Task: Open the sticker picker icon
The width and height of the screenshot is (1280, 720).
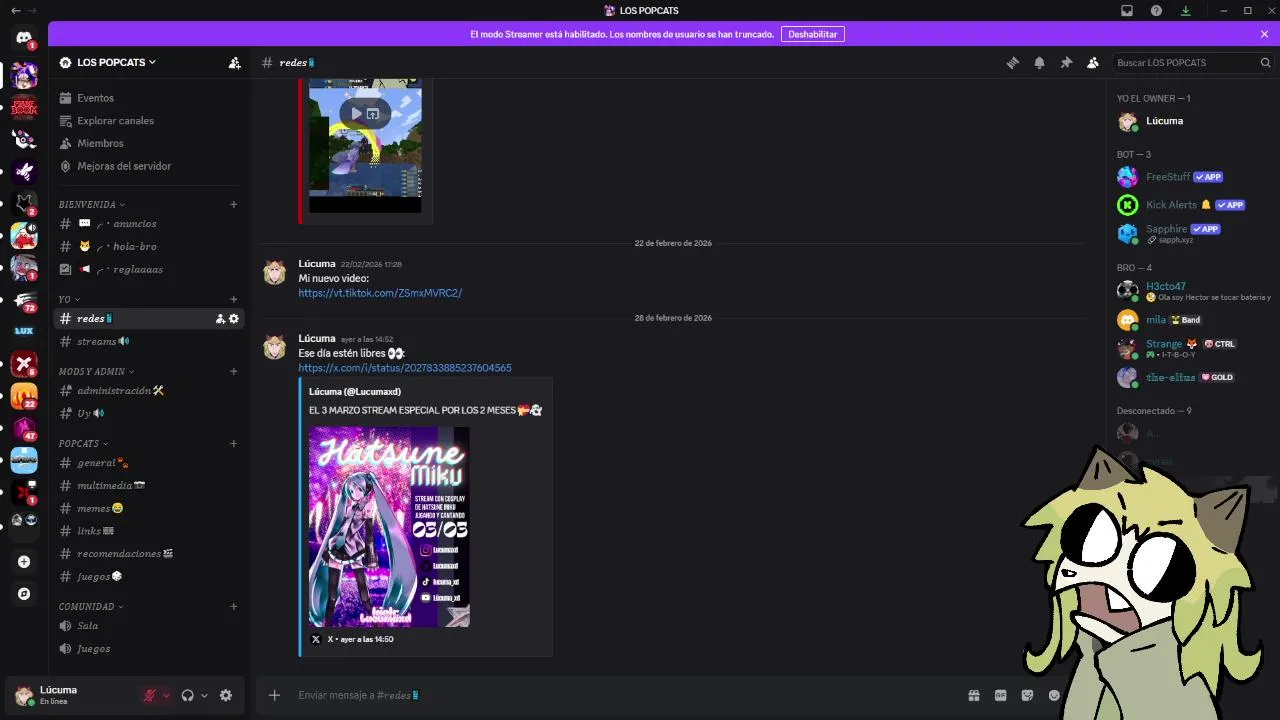Action: [1027, 695]
